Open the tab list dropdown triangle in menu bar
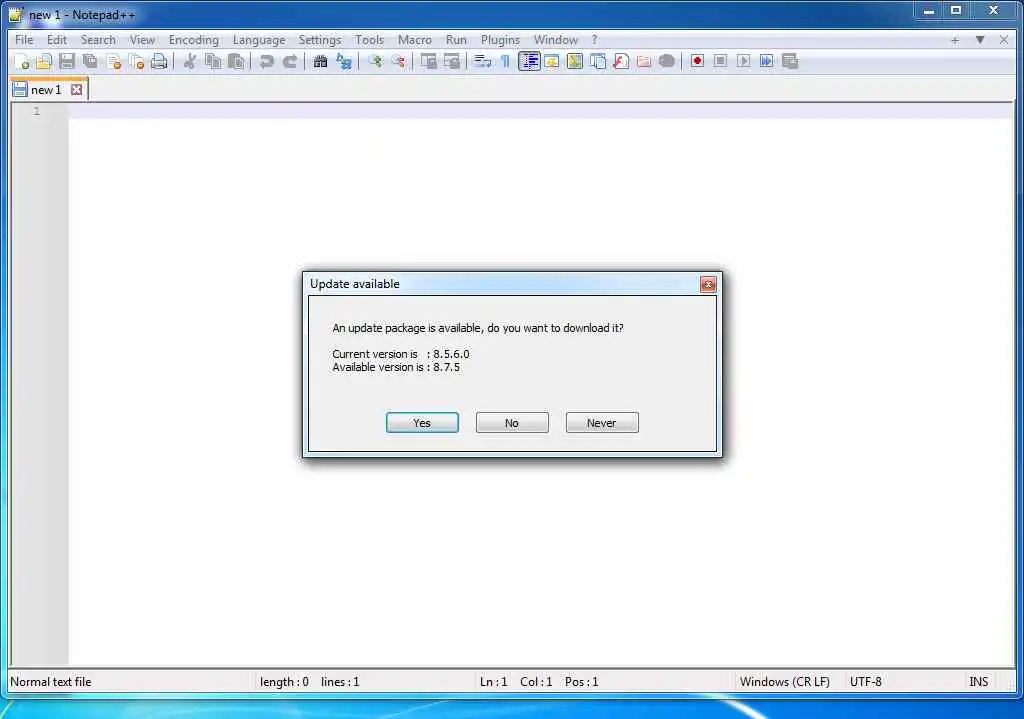Screen dimensions: 1024x719 tap(980, 40)
